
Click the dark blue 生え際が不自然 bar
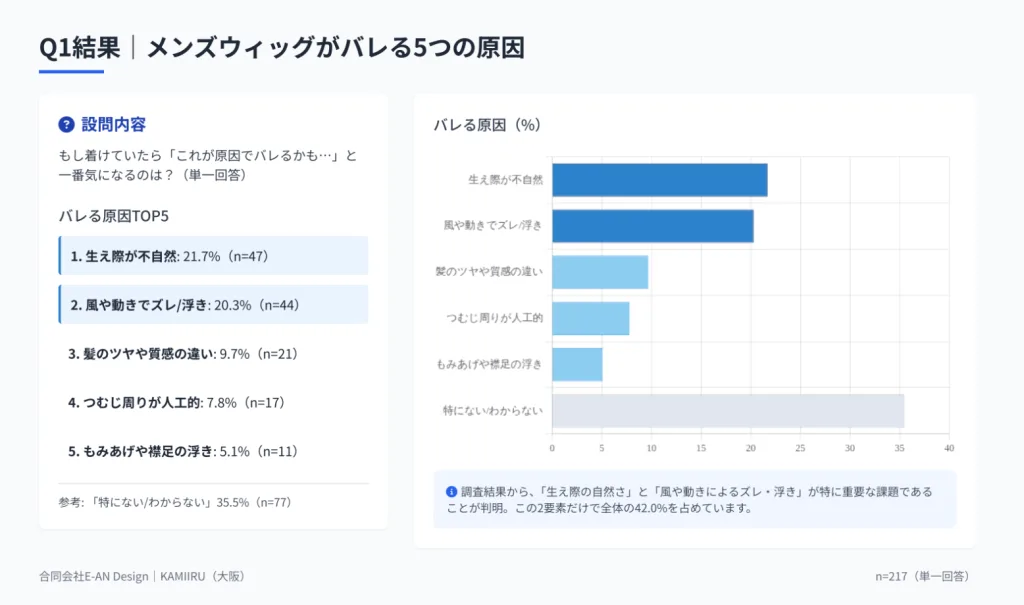pos(659,180)
